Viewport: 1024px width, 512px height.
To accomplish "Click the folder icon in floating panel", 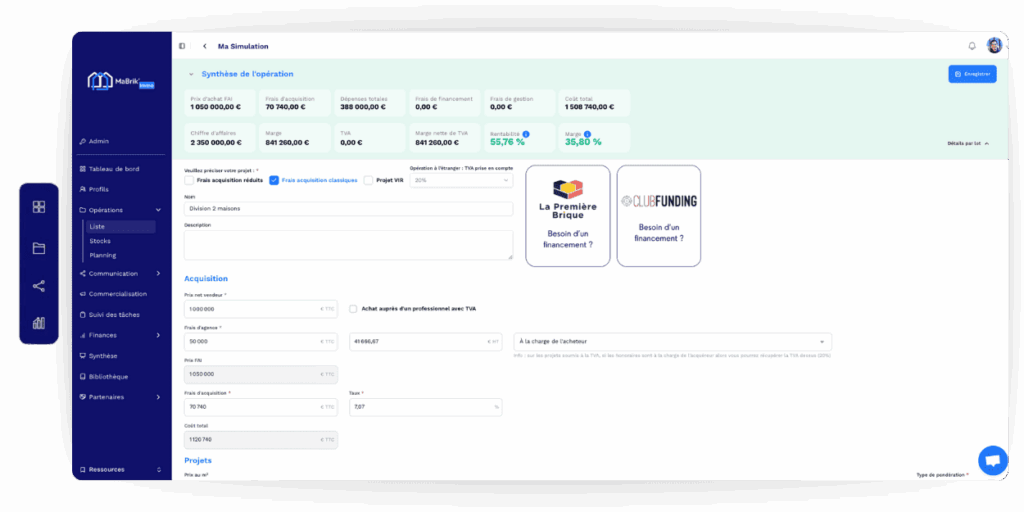I will pyautogui.click(x=39, y=248).
